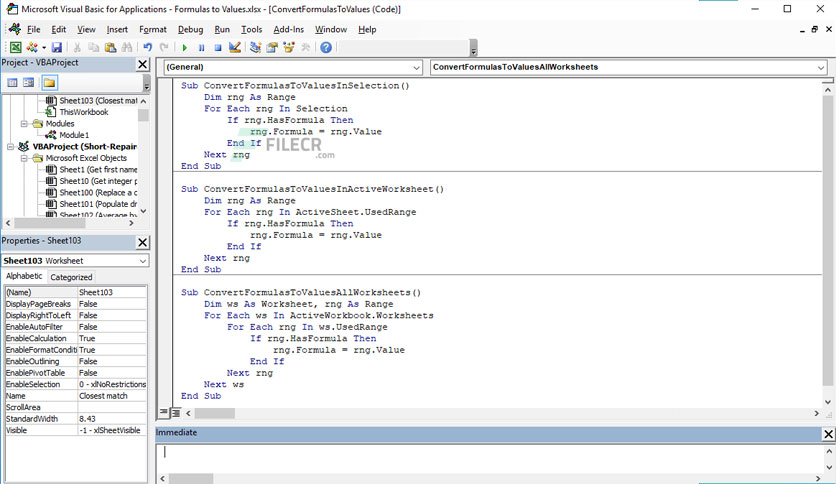This screenshot has height=484, width=836.
Task: Click the Undo arrow icon
Action: [x=148, y=47]
